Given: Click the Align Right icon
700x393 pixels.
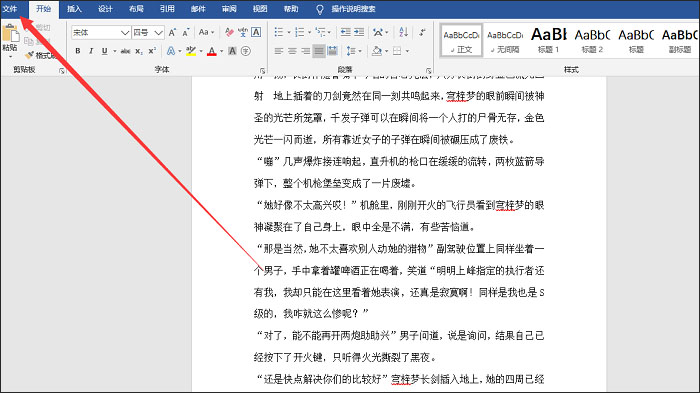Looking at the screenshot, I should pyautogui.click(x=305, y=51).
